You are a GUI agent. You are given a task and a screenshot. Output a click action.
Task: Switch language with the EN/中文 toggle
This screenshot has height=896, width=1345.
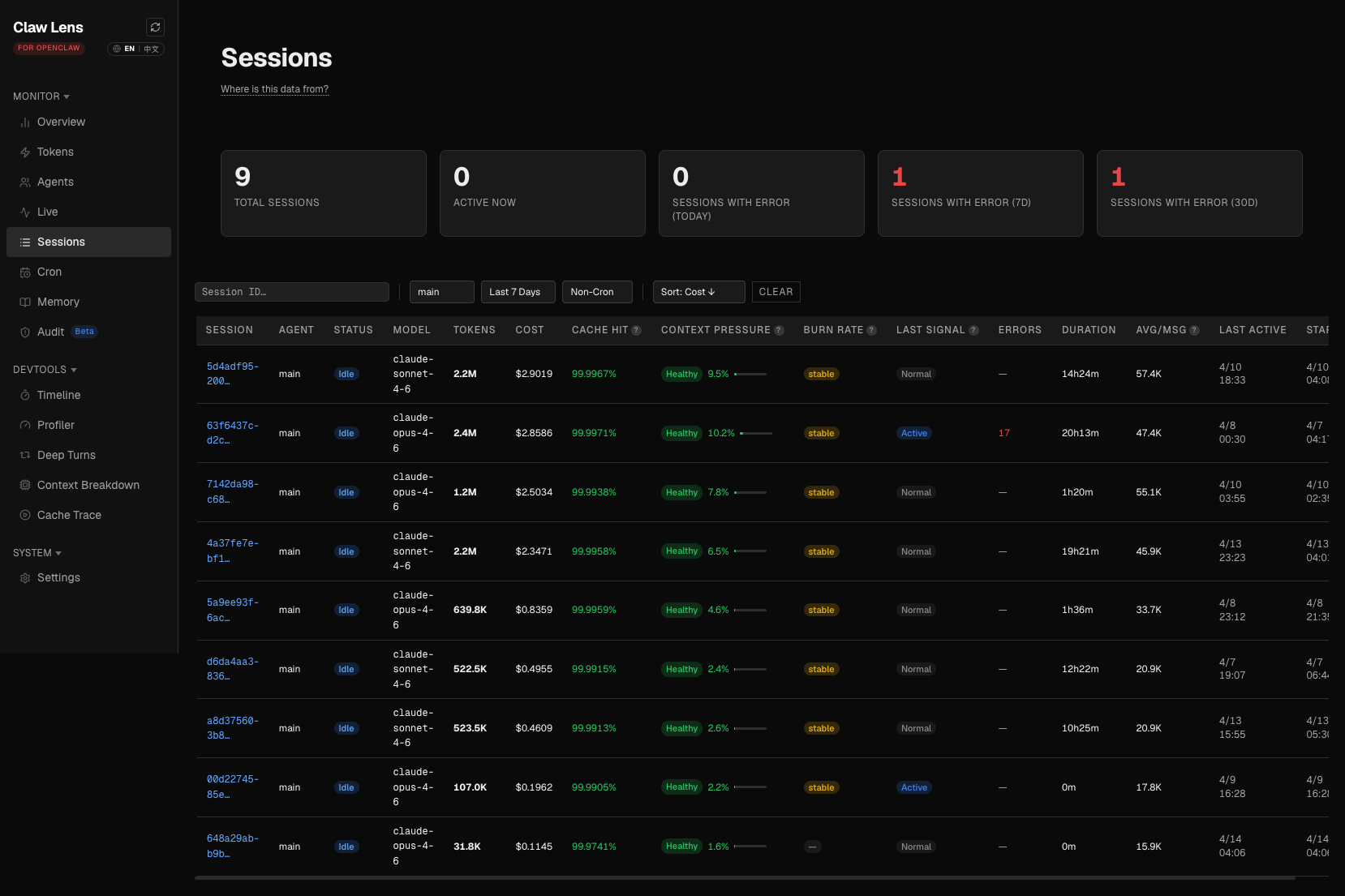[136, 49]
